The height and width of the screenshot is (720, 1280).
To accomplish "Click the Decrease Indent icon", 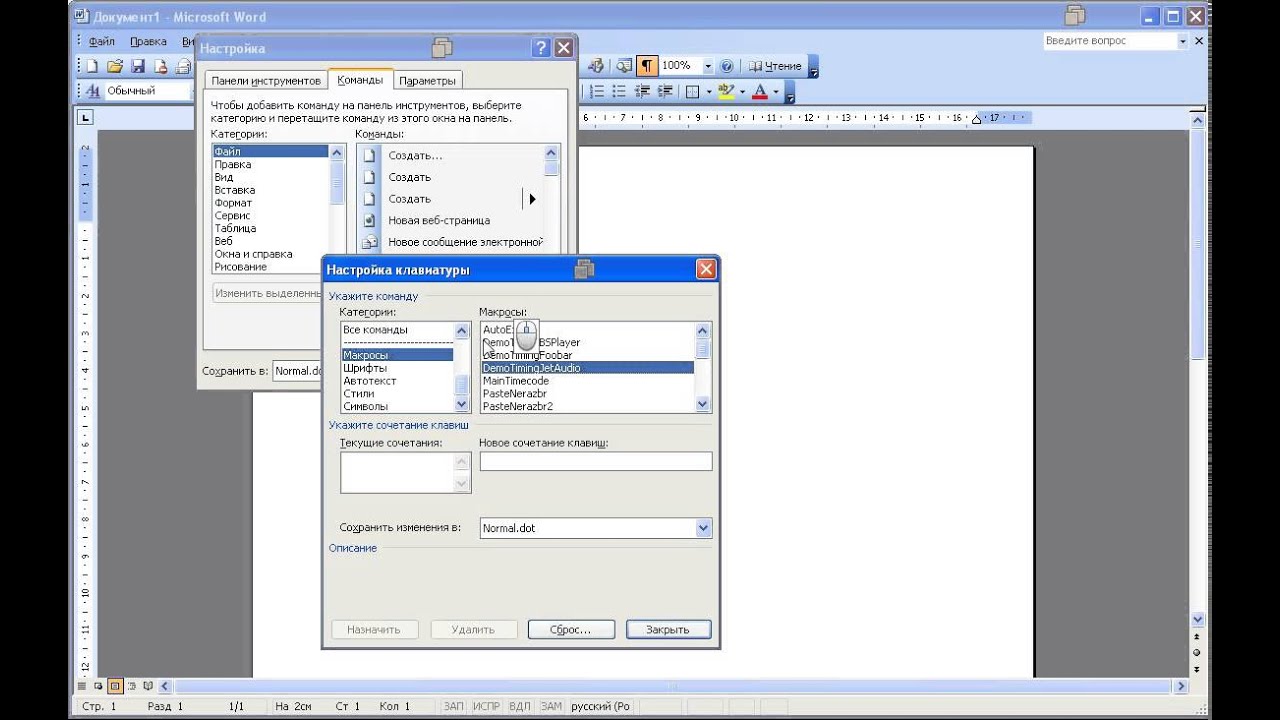I will 641,91.
